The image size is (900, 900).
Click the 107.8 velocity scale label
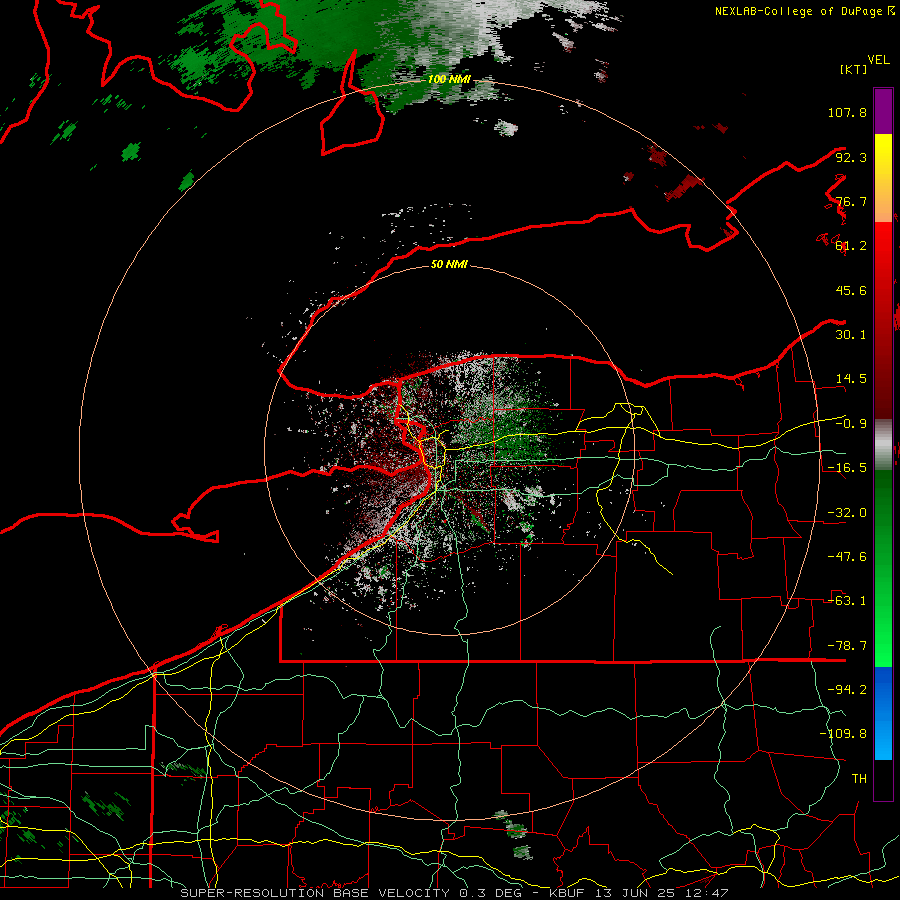(x=847, y=112)
